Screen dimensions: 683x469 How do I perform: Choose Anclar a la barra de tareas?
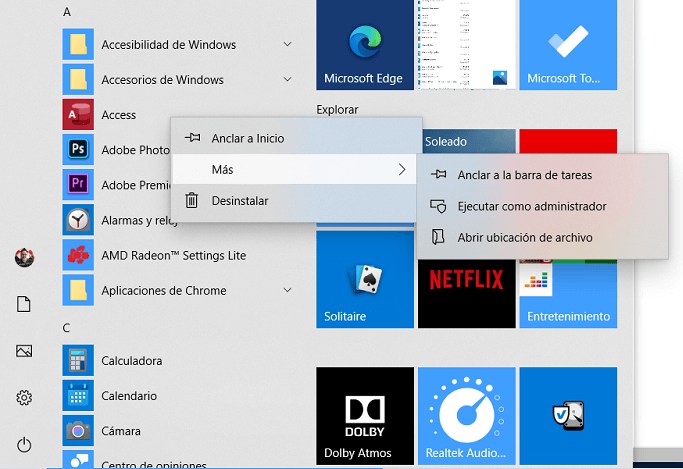(x=542, y=175)
